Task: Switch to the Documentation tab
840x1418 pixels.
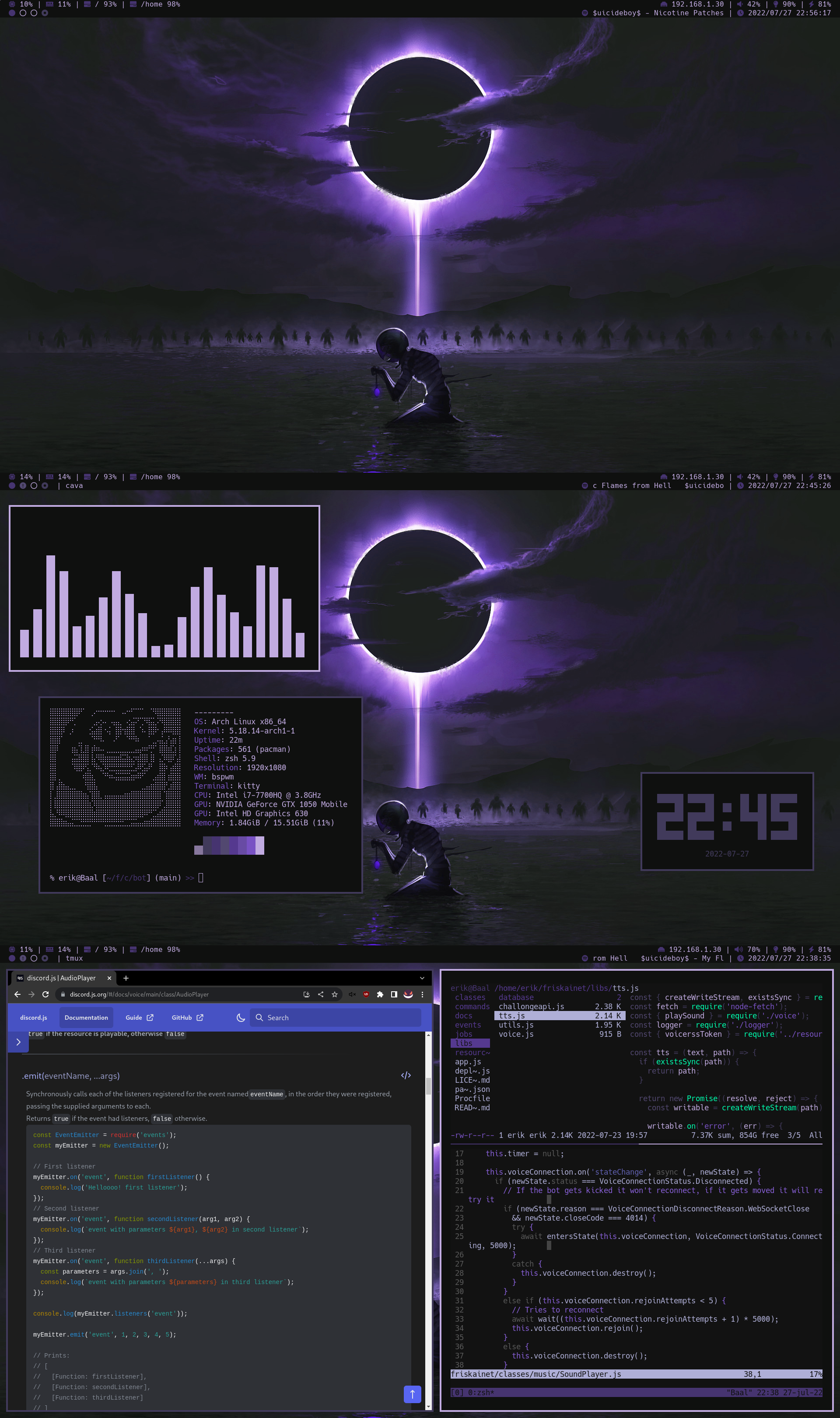Action: coord(86,1017)
